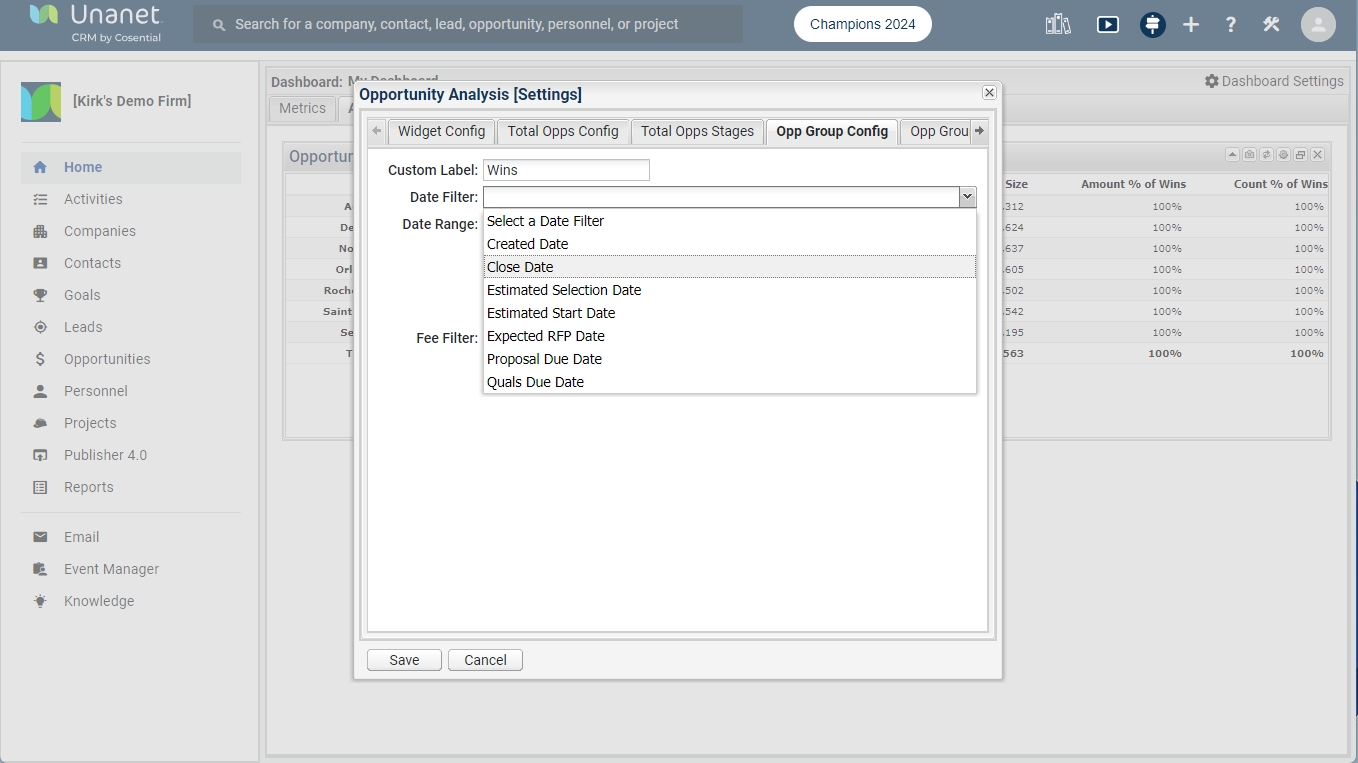Click the video tutorials play icon

(1107, 25)
